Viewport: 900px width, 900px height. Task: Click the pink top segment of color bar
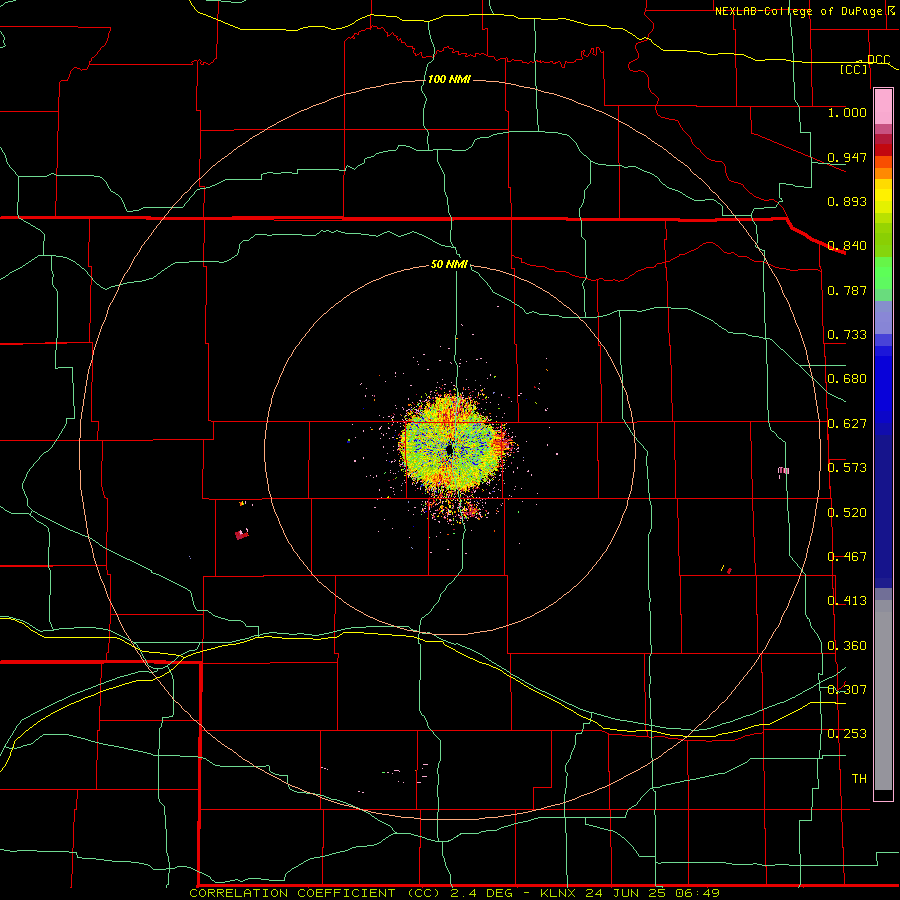tap(883, 107)
